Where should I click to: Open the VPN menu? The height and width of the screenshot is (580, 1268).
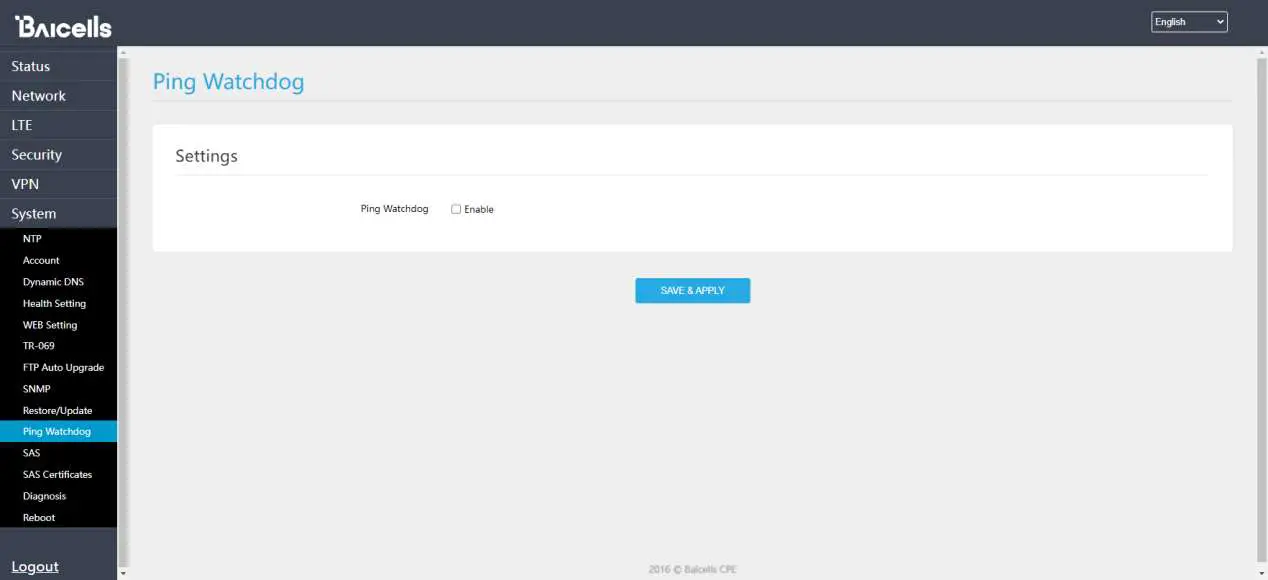[x=58, y=184]
